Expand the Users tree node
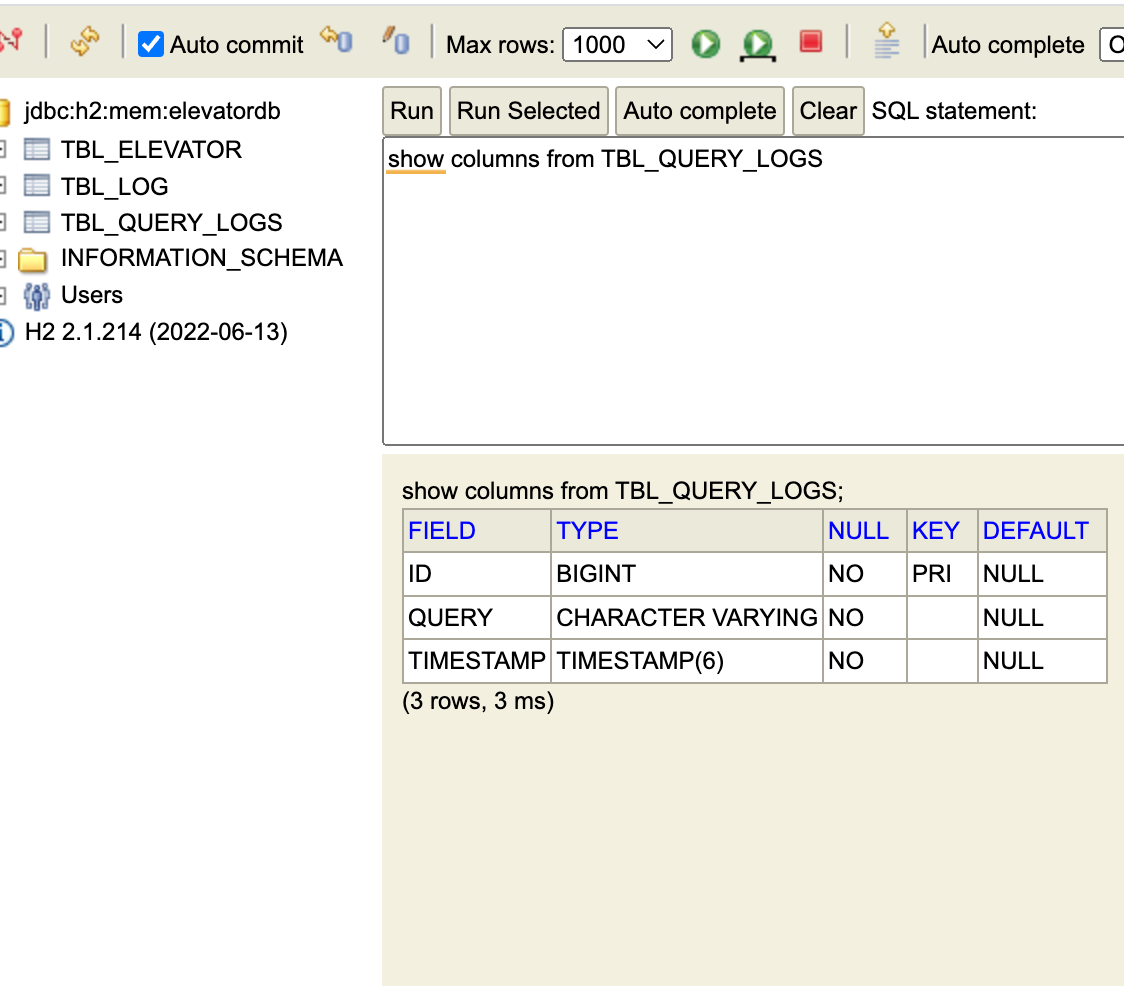1124x986 pixels. 3,295
